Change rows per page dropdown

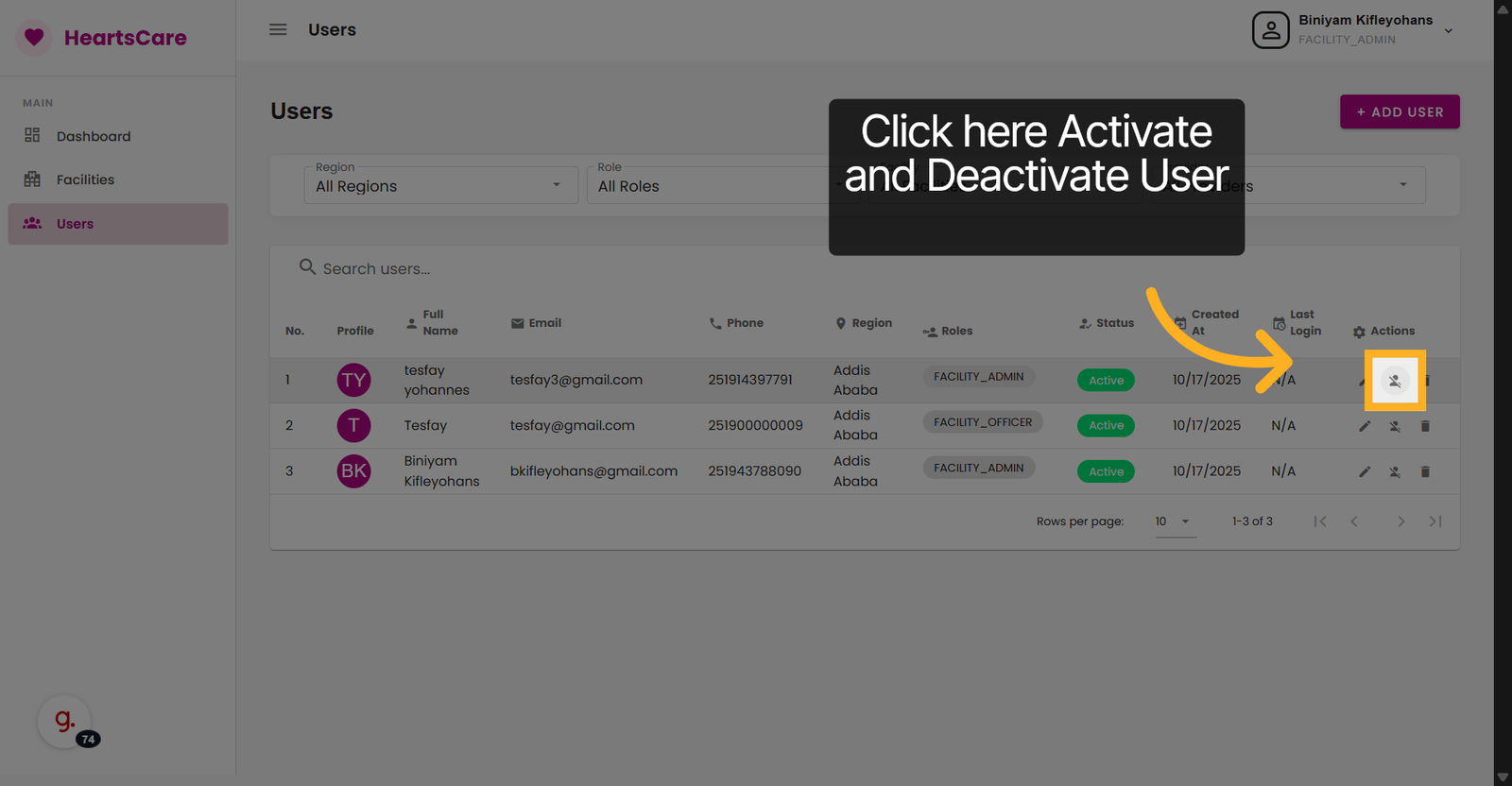pyautogui.click(x=1174, y=521)
